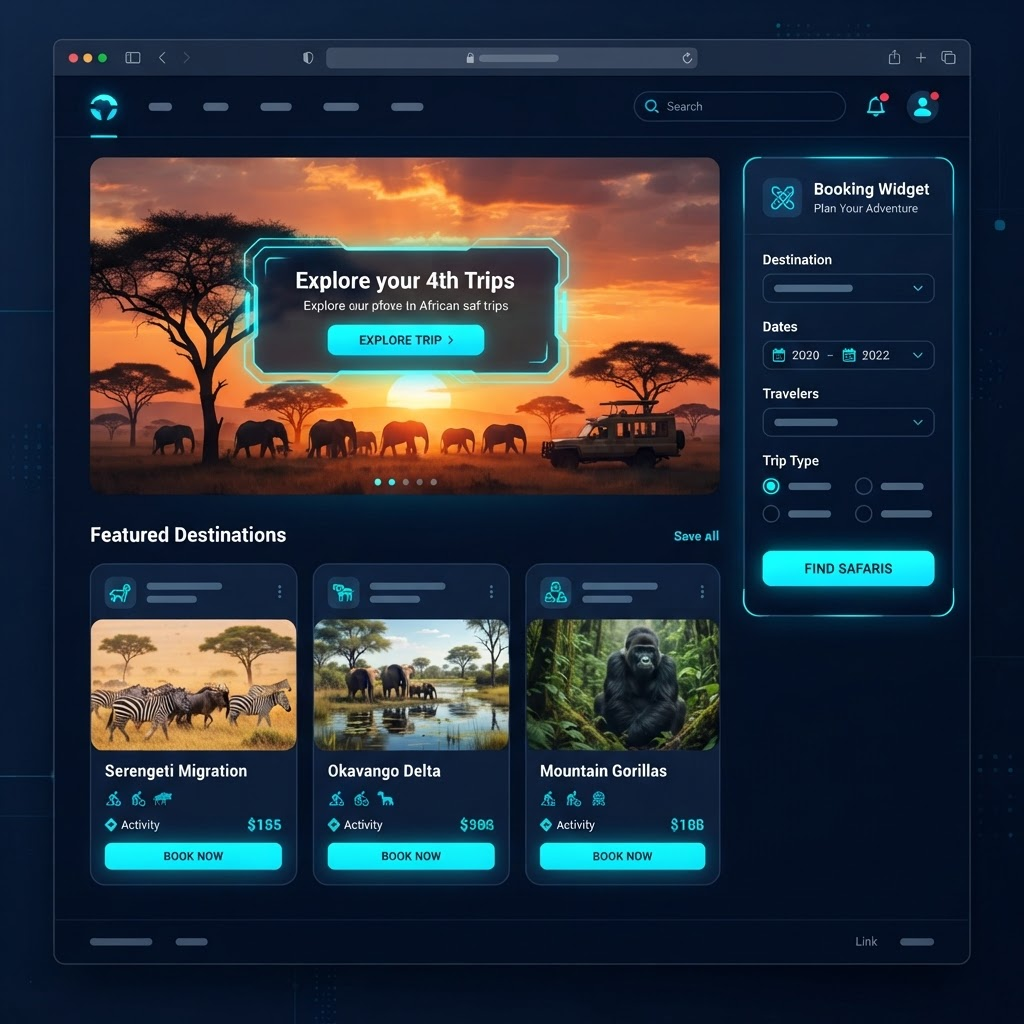
Task: Click the browser share icon
Action: [x=894, y=57]
